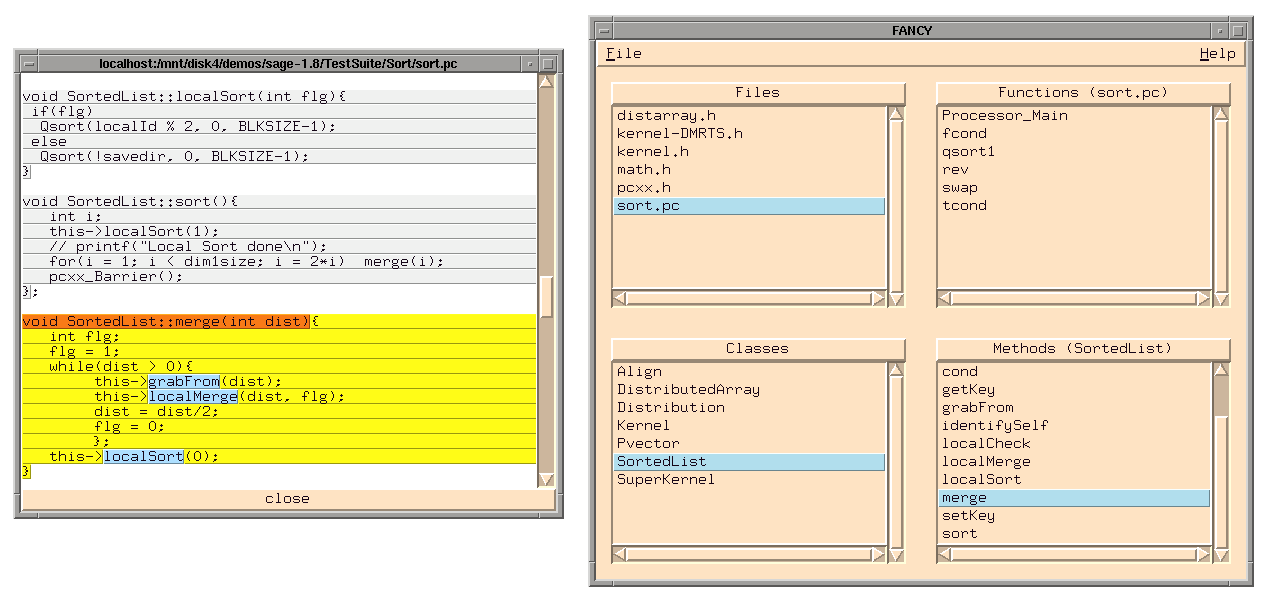Image resolution: width=1268 pixels, height=606 pixels.
Task: Choose Processor_Main in the Functions list
Action: pos(1074,116)
